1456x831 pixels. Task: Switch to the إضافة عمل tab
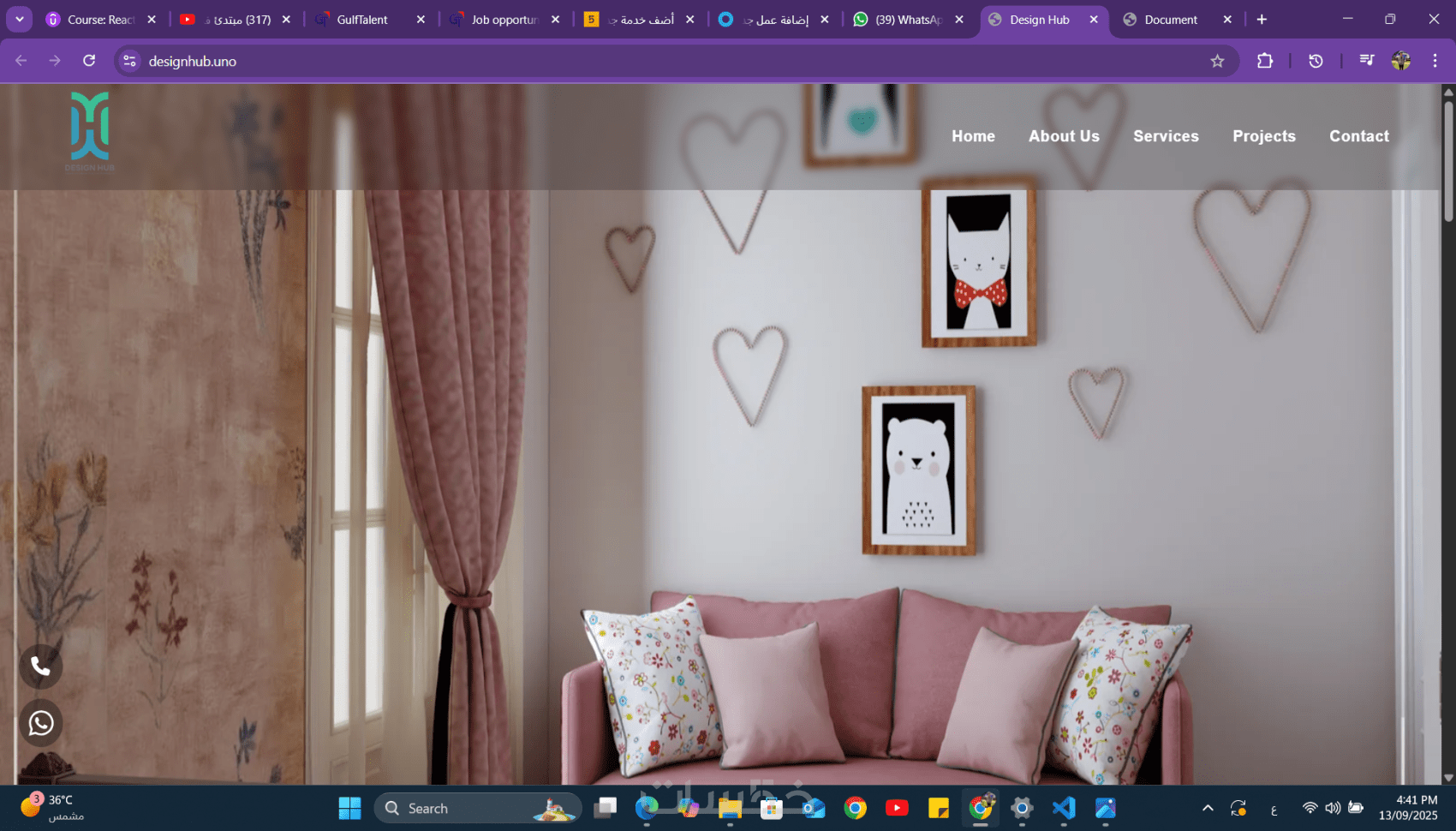(x=774, y=19)
